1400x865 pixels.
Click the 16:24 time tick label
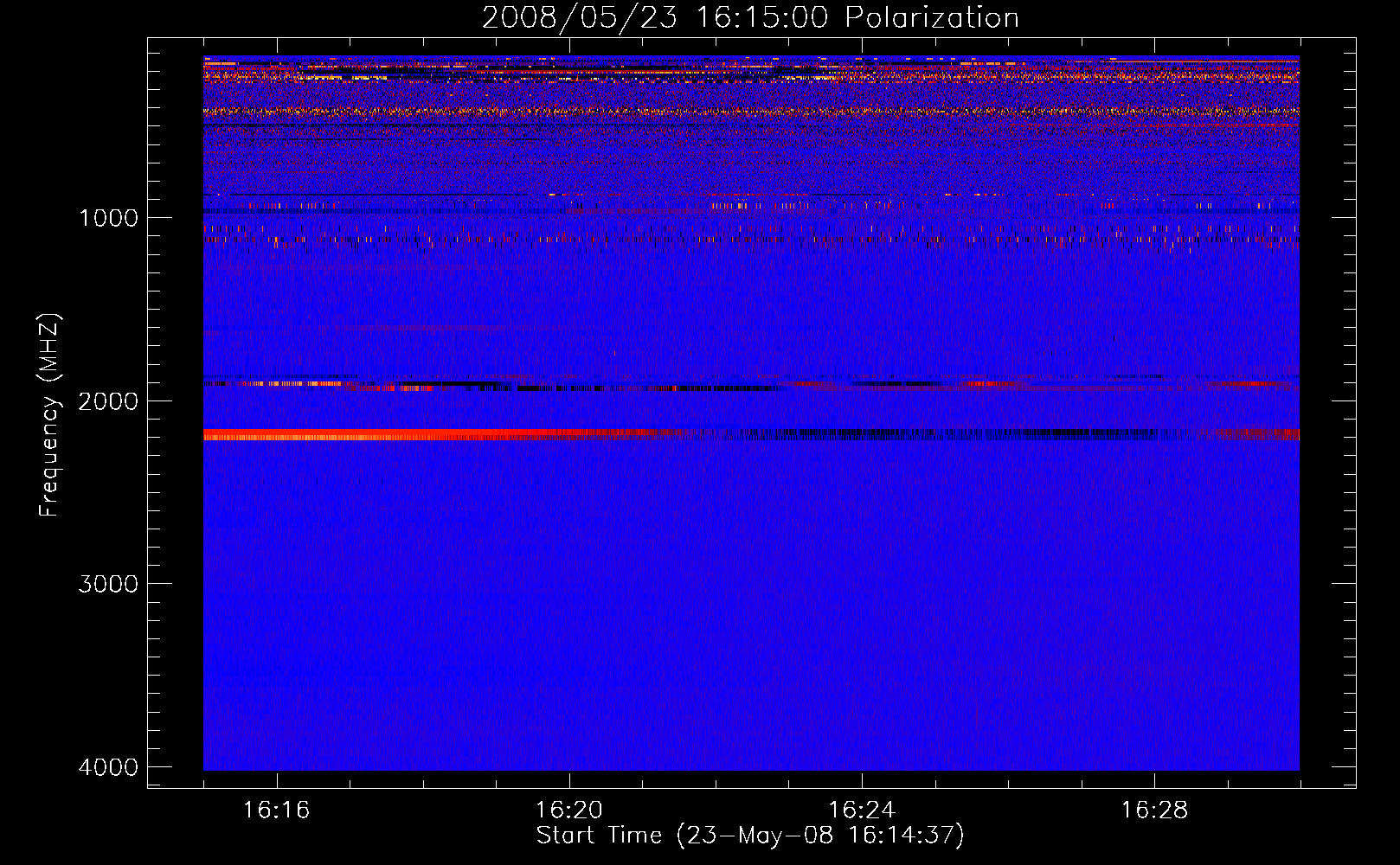[x=862, y=811]
